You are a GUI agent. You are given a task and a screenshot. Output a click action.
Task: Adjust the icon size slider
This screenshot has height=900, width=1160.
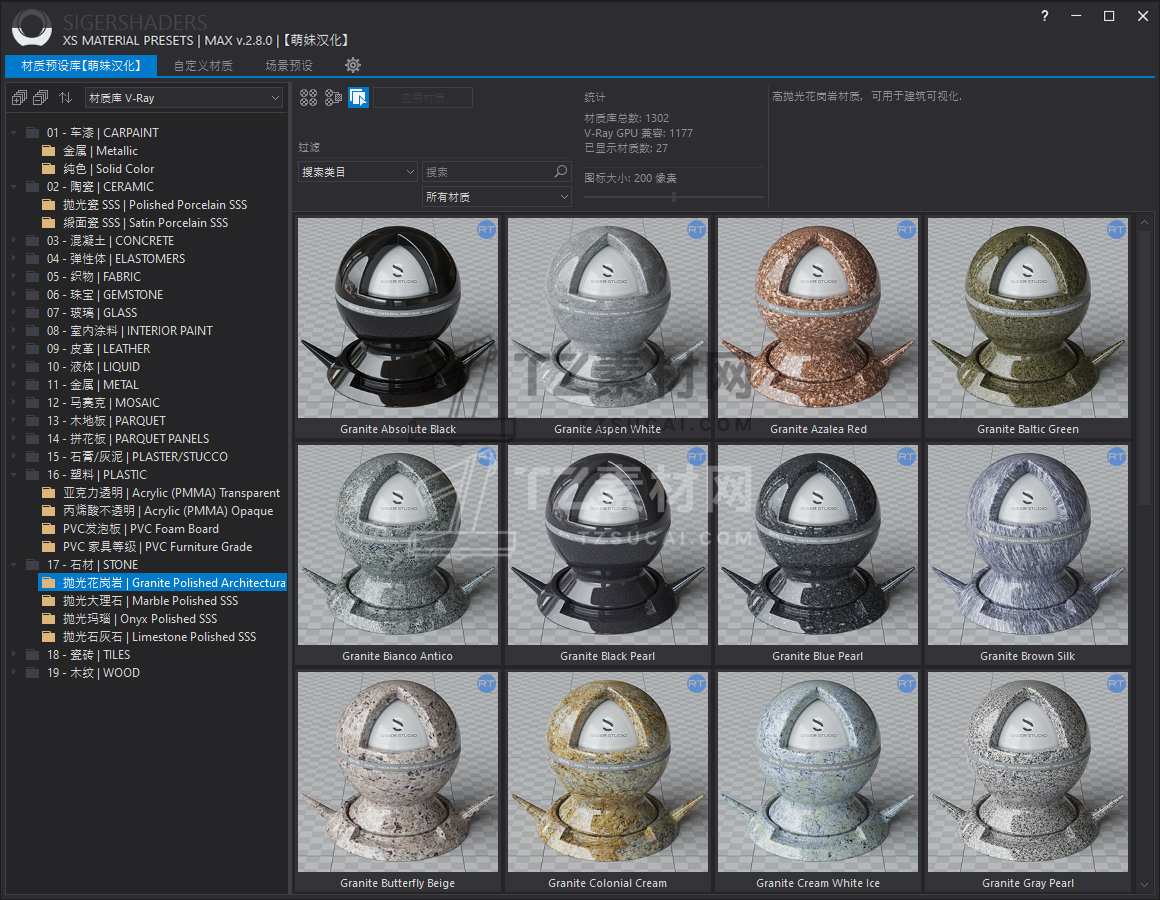click(x=674, y=197)
